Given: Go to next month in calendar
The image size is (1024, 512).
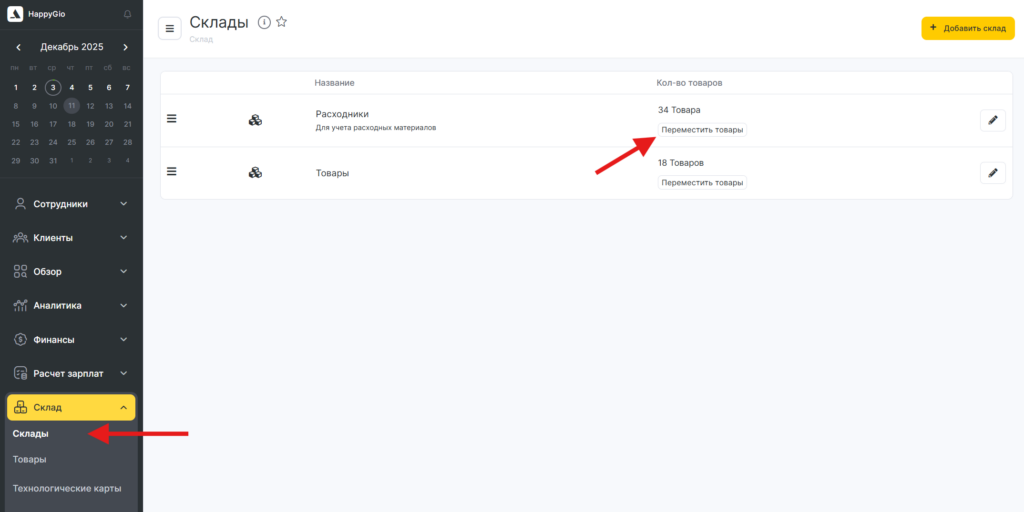Looking at the screenshot, I should (x=125, y=47).
